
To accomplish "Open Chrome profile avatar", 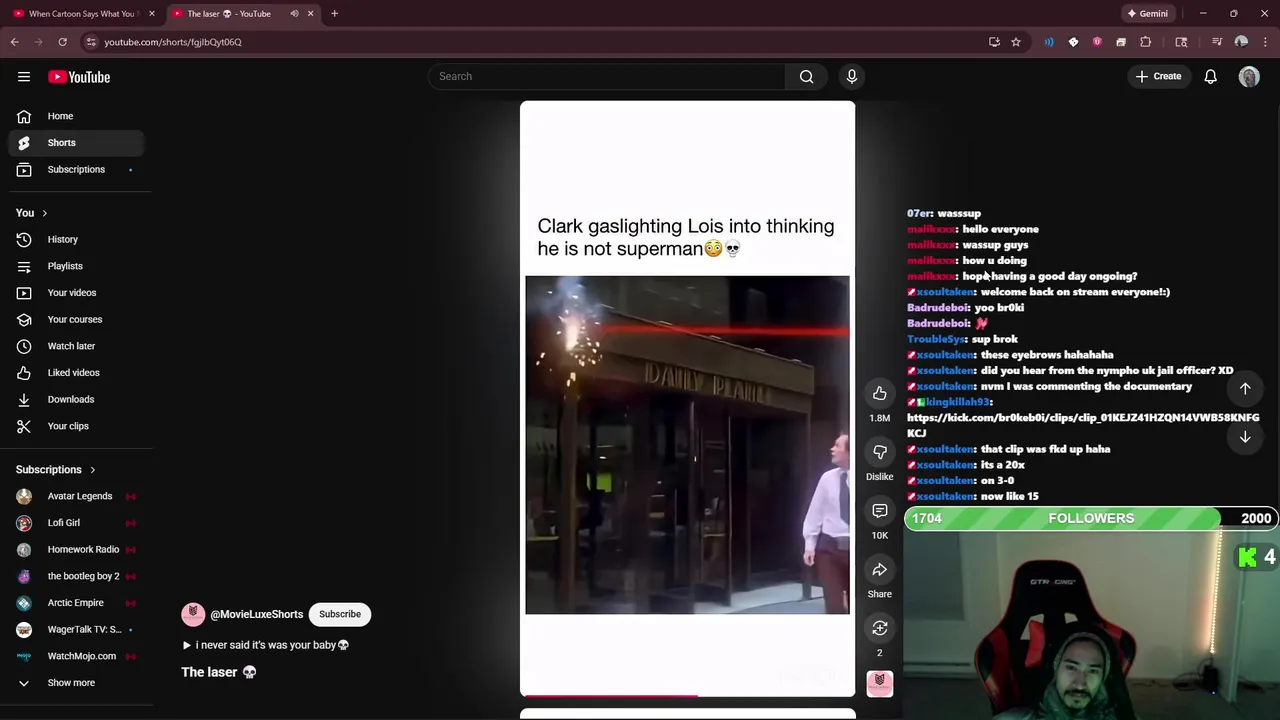I will 1241,42.
